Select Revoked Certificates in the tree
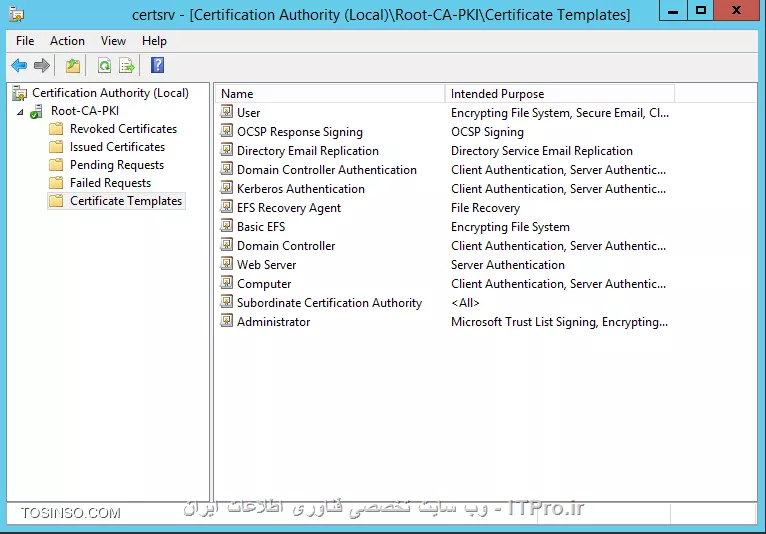 click(x=123, y=129)
